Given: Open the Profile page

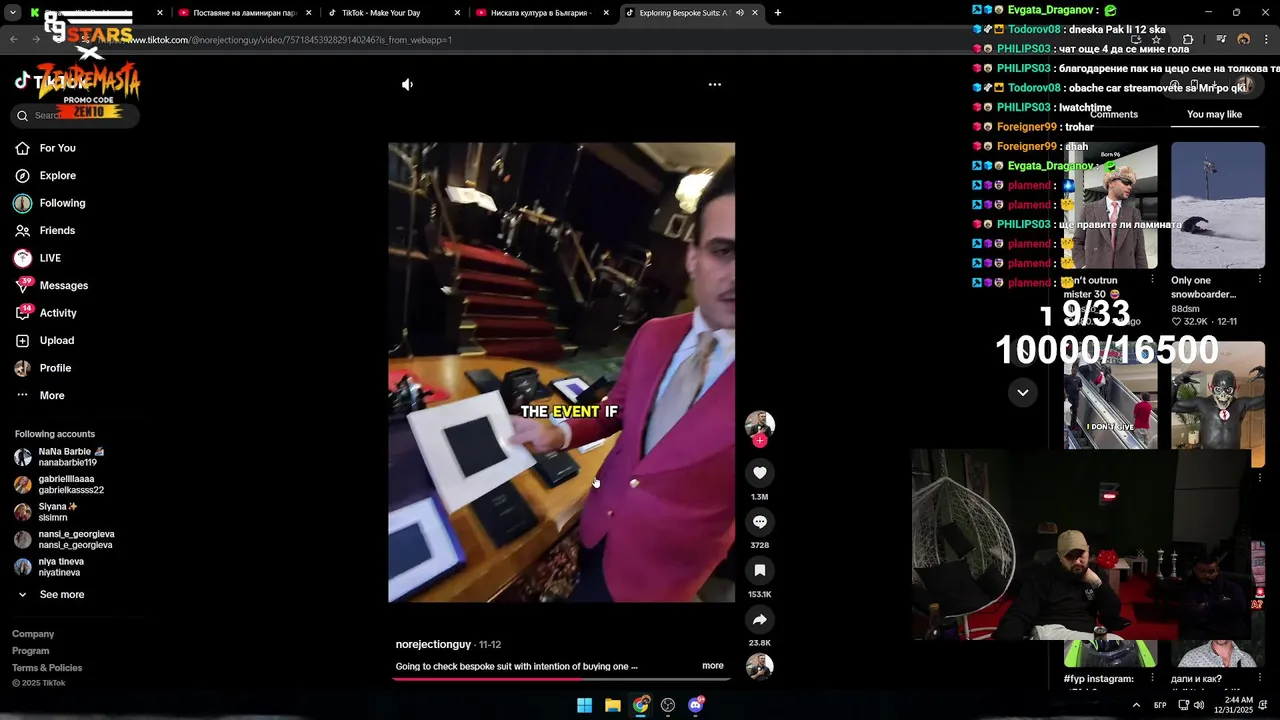Looking at the screenshot, I should tap(43, 368).
